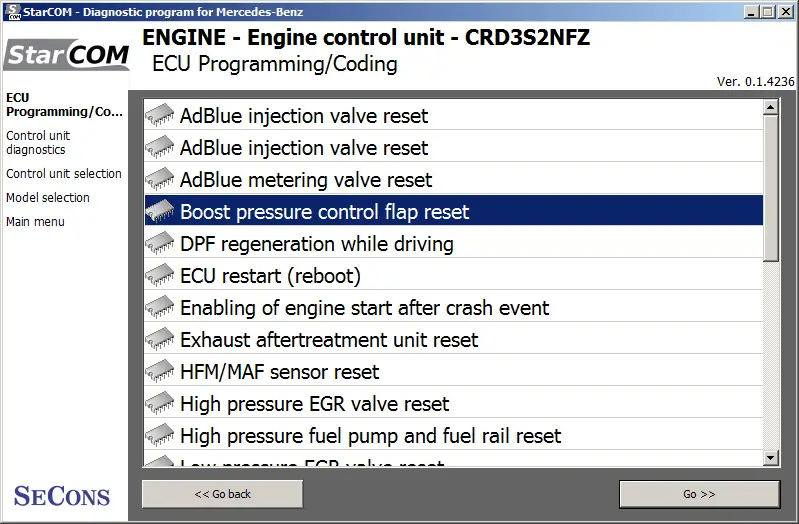The image size is (799, 524).
Task: Open Model selection from sidebar
Action: point(48,198)
